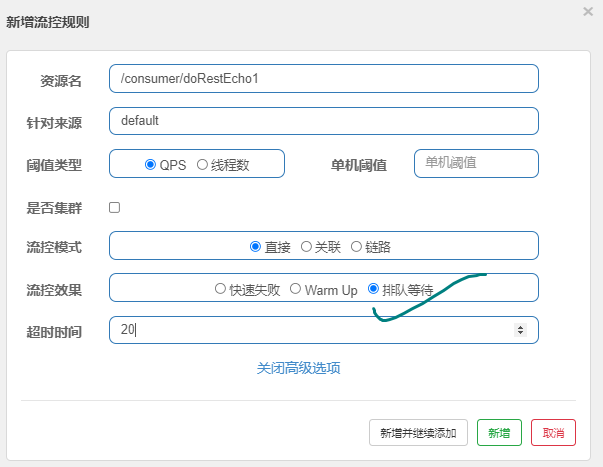The width and height of the screenshot is (603, 467).
Task: Choose the 快速失败 flow control effect
Action: [220, 289]
